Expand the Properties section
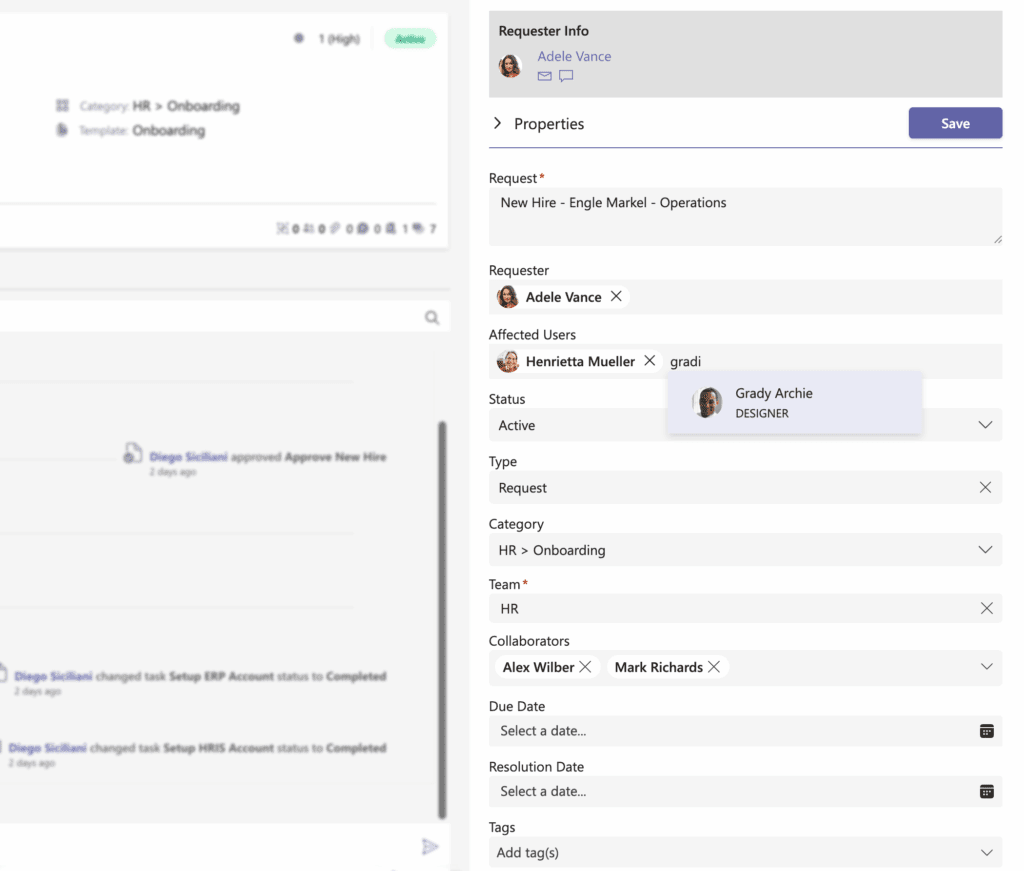 coord(497,124)
